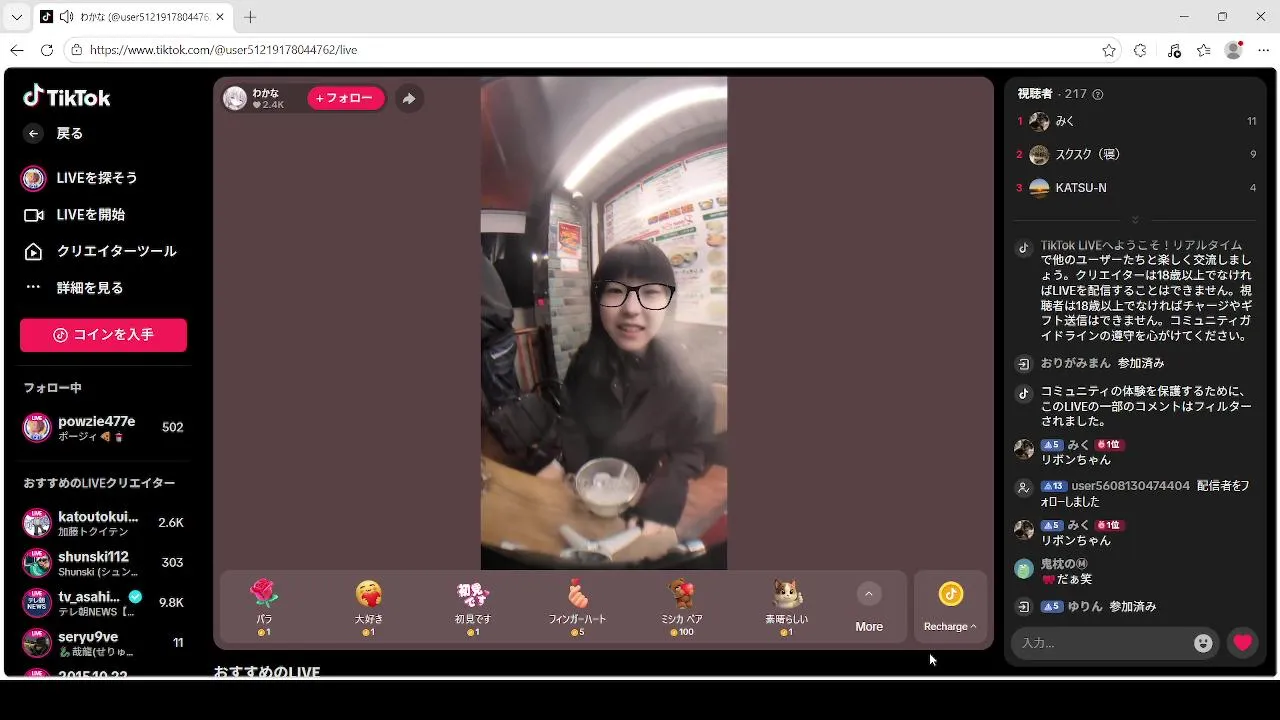Screen dimensions: 1280x720
Task: Open the Recharge coin menu
Action: pos(950,607)
